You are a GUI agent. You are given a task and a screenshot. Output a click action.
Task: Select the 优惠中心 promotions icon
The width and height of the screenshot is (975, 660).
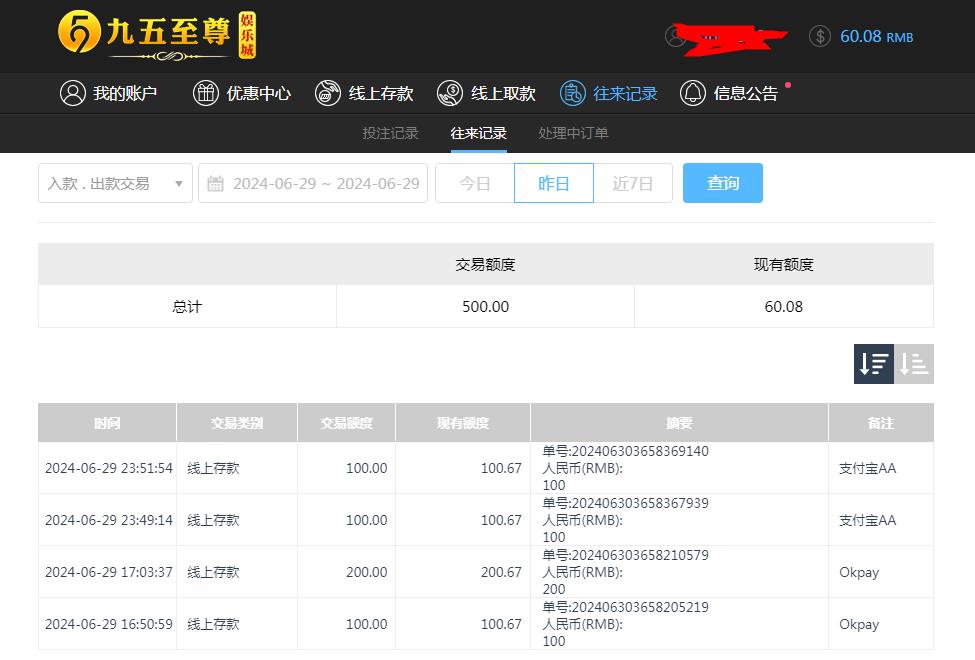pos(206,93)
